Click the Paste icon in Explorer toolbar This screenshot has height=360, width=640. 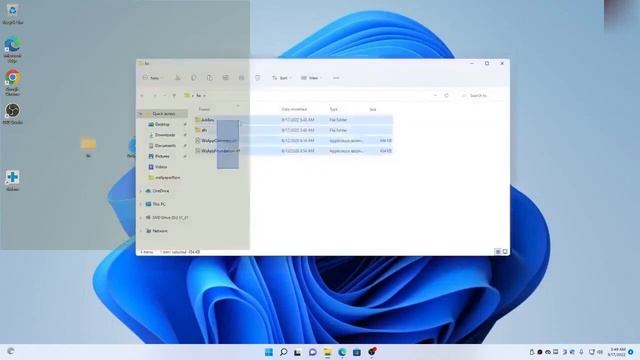[210, 78]
